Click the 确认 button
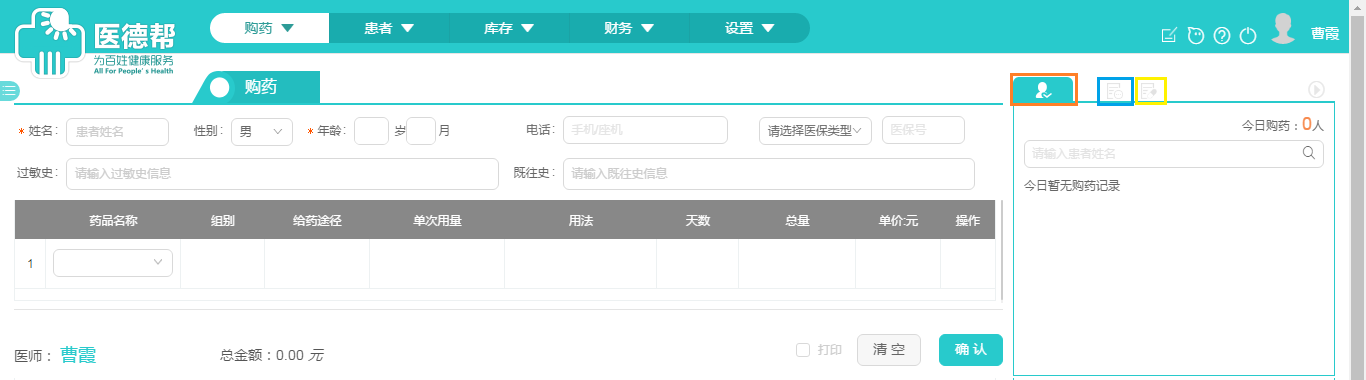 pos(970,350)
